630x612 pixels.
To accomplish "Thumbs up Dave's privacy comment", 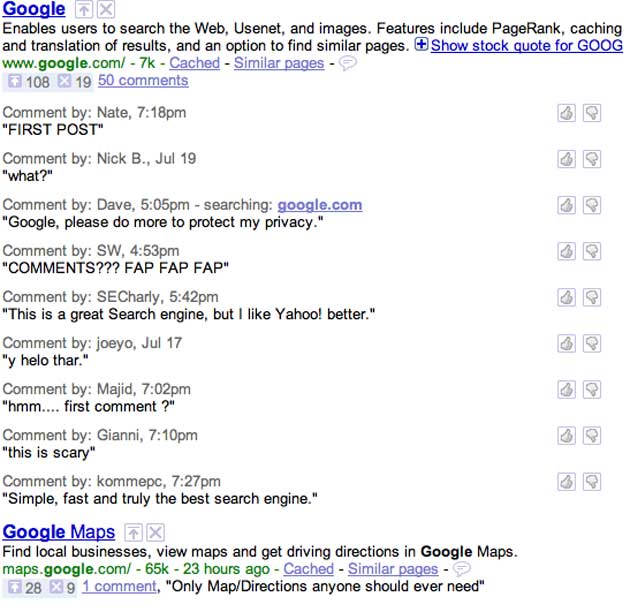I will coord(566,205).
